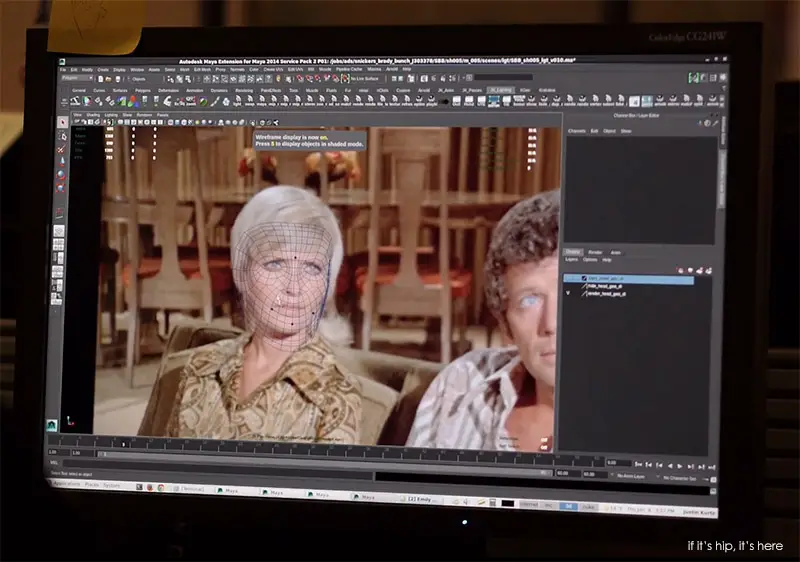Select the JK_Lighting shelf tab
Viewport: 800px width, 562px height.
(x=501, y=90)
